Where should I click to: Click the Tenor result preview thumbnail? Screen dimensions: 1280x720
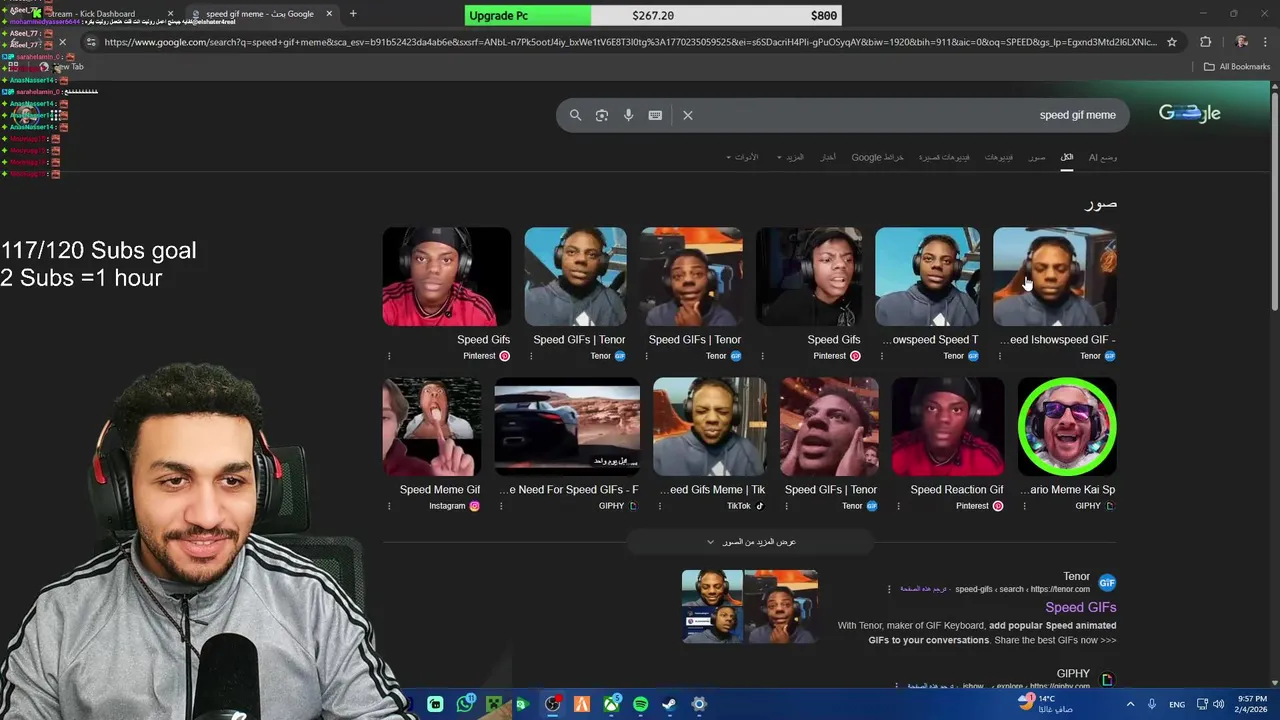(750, 607)
